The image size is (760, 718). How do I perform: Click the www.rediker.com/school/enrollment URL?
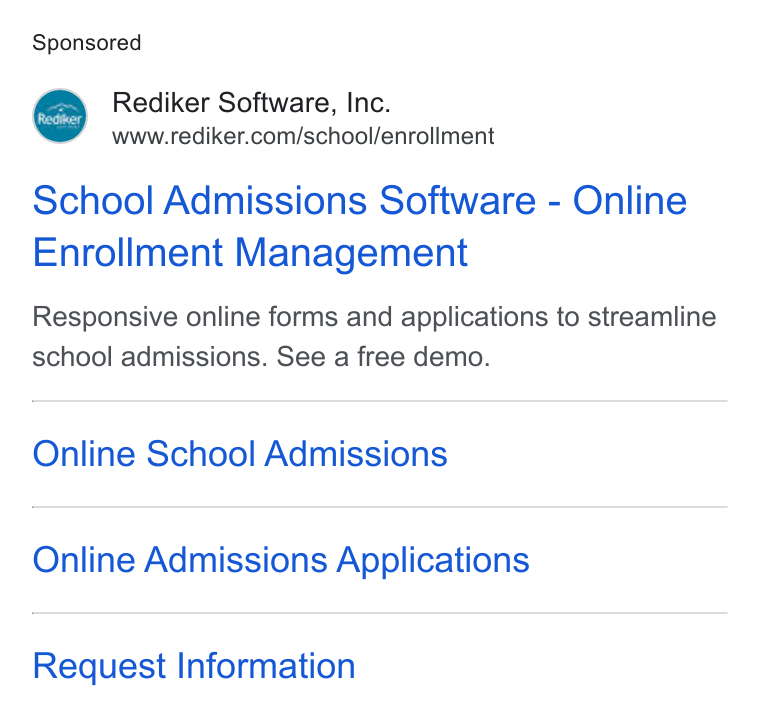[x=303, y=136]
